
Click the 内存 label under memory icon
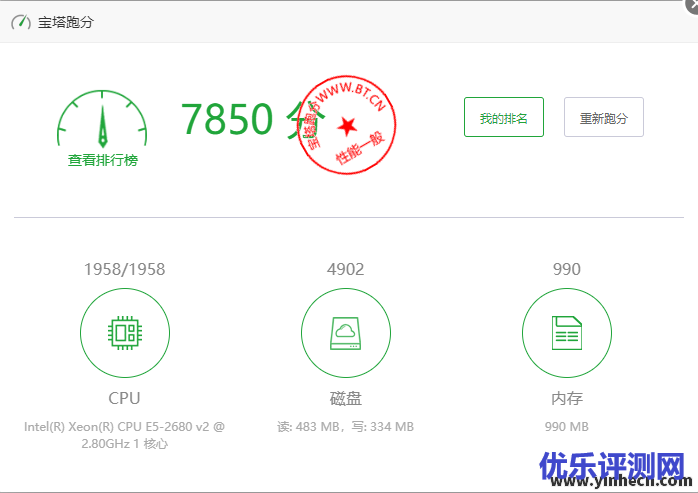click(566, 398)
